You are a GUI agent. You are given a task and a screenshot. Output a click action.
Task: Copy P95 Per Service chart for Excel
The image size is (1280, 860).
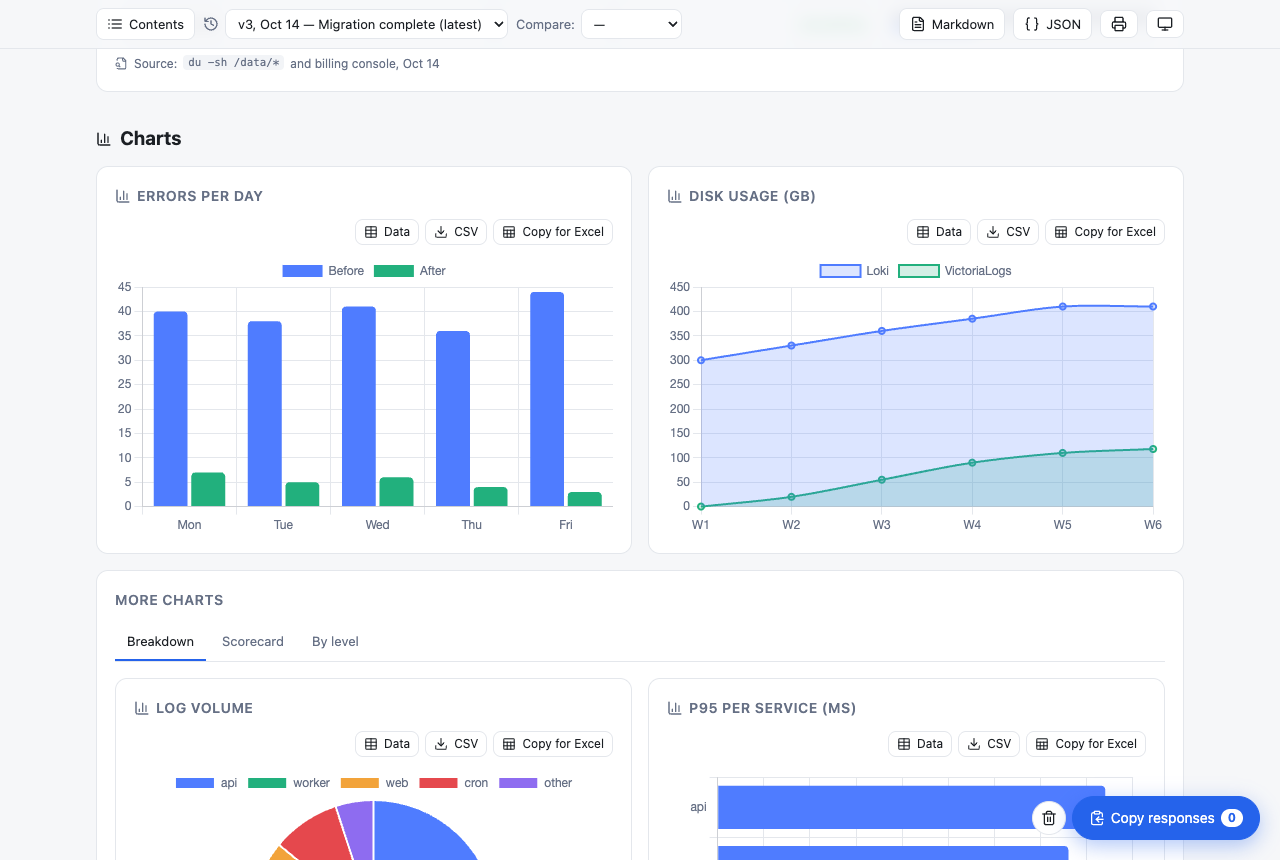1086,744
